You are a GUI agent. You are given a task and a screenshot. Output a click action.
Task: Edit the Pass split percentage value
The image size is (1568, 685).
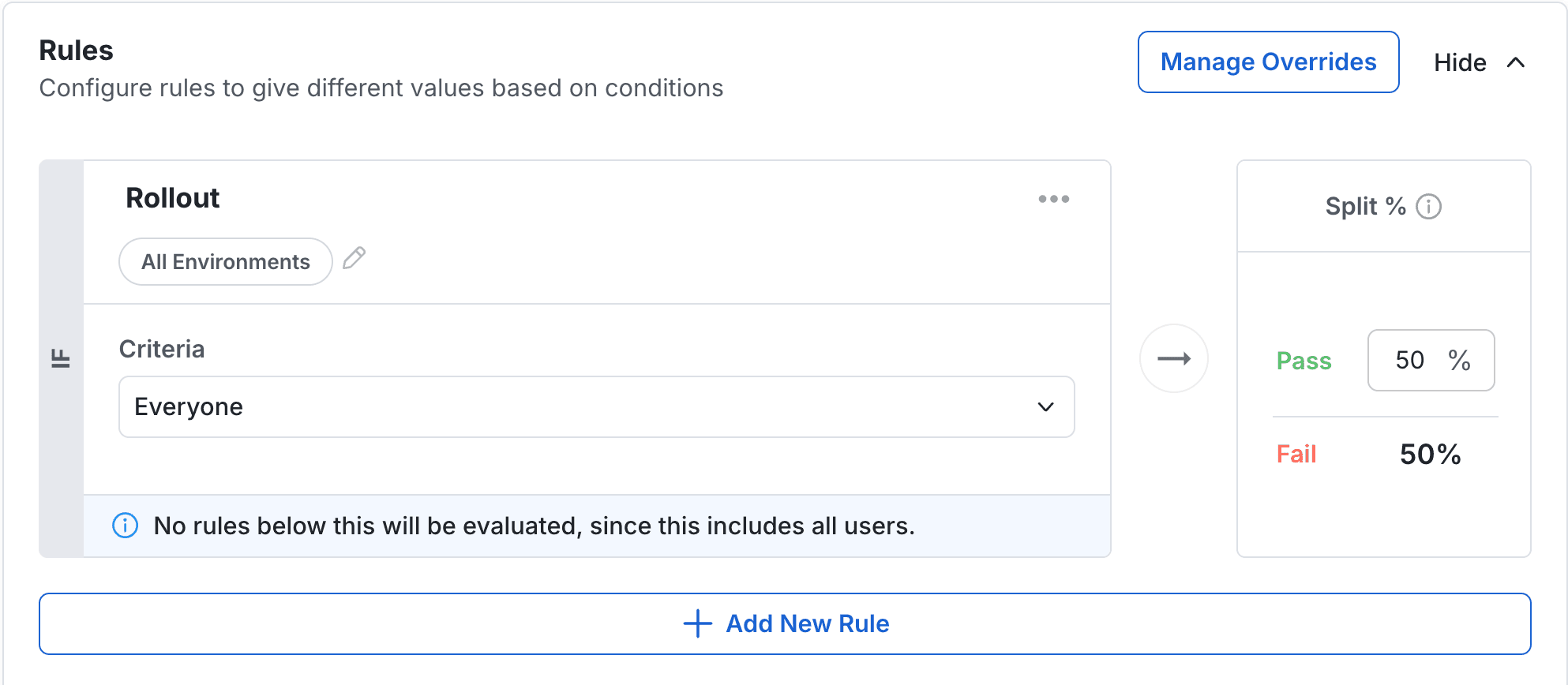point(1412,360)
